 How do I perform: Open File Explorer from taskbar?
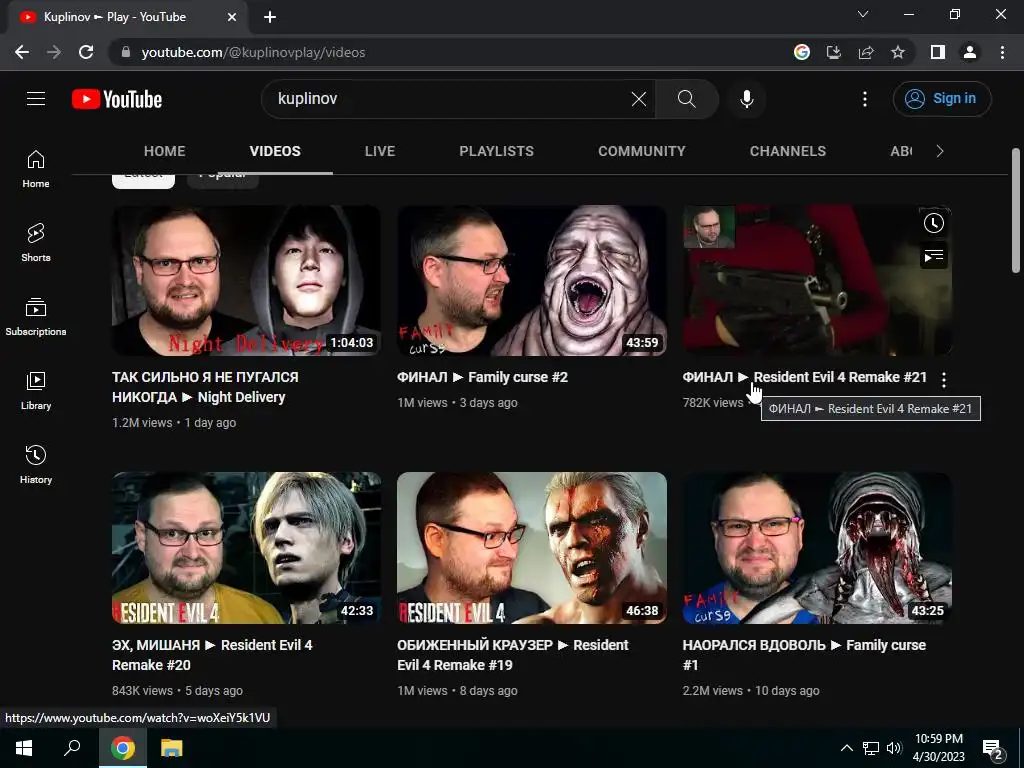171,748
